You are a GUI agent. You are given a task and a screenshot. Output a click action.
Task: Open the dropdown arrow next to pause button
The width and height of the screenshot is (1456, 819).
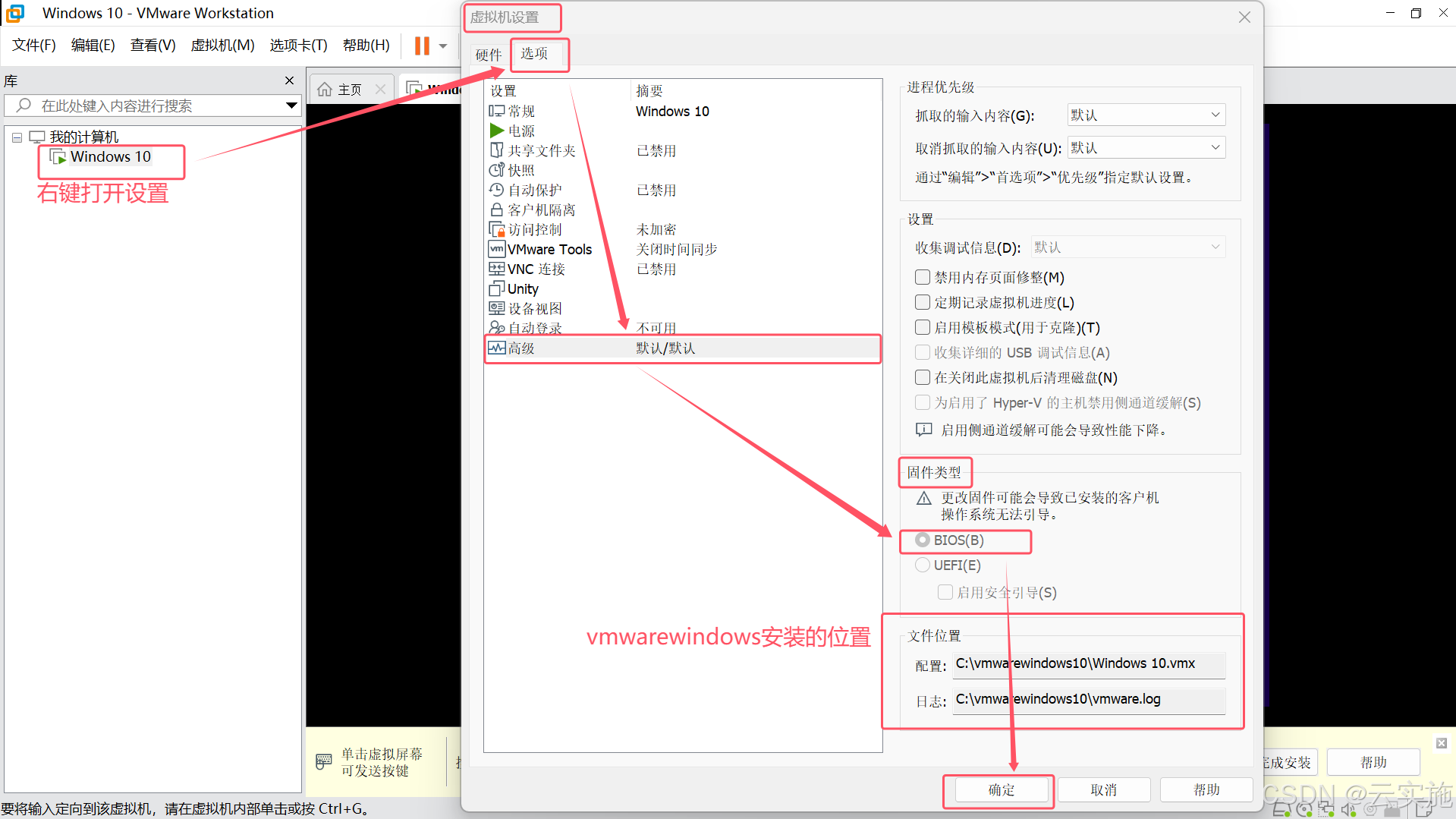pos(443,46)
